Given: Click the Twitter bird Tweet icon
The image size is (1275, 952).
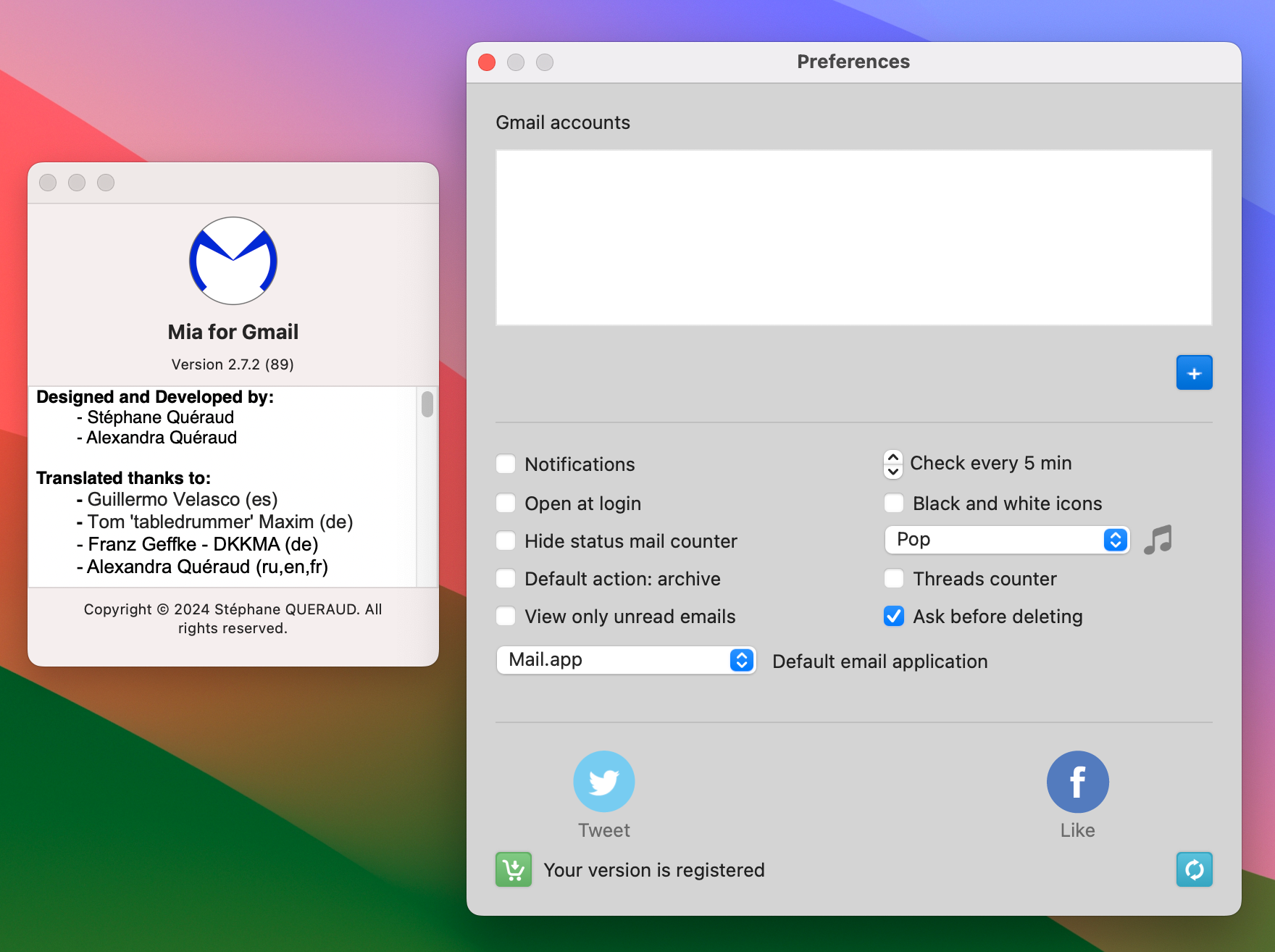Looking at the screenshot, I should [x=603, y=782].
